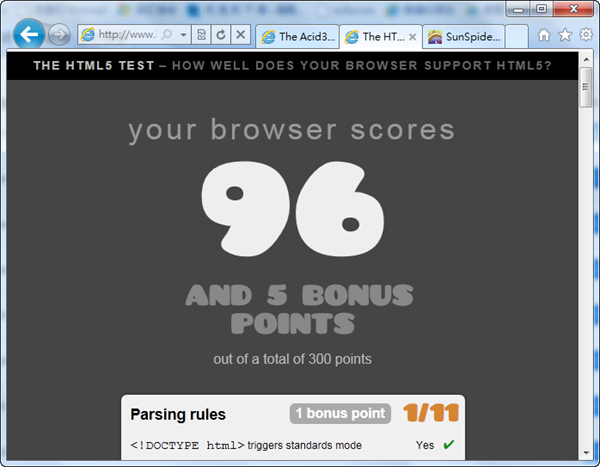Open the SunSpider tab
Viewport: 600px width, 467px height.
463,37
